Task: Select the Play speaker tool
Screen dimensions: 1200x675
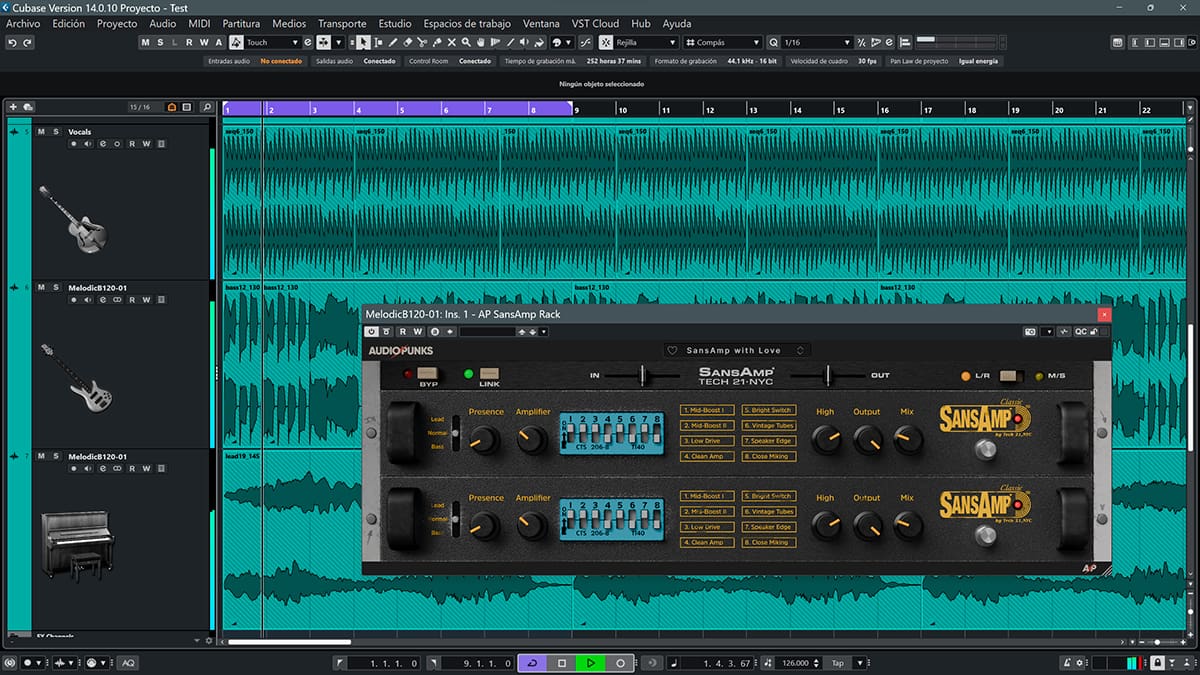Action: [x=524, y=42]
